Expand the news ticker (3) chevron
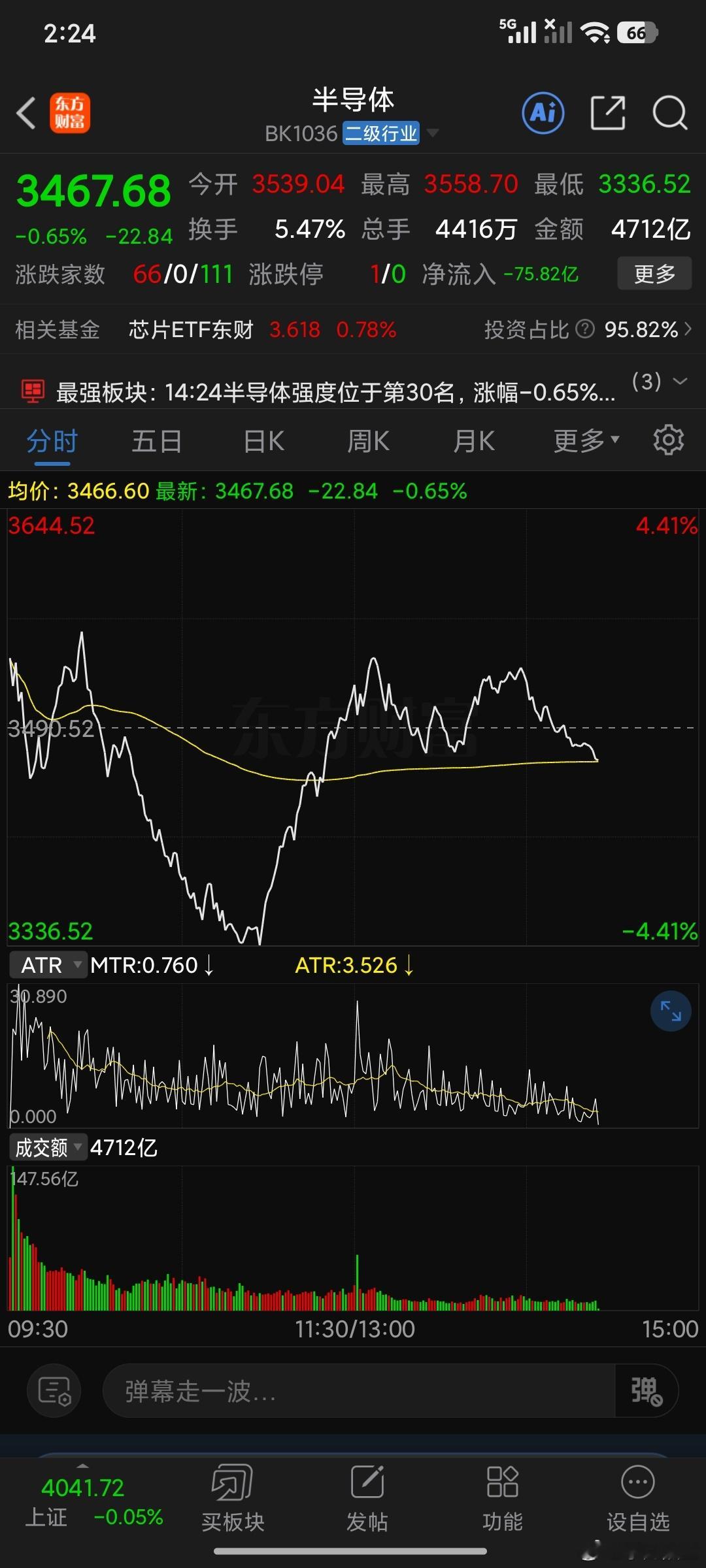Image resolution: width=706 pixels, height=1568 pixels. [x=680, y=381]
